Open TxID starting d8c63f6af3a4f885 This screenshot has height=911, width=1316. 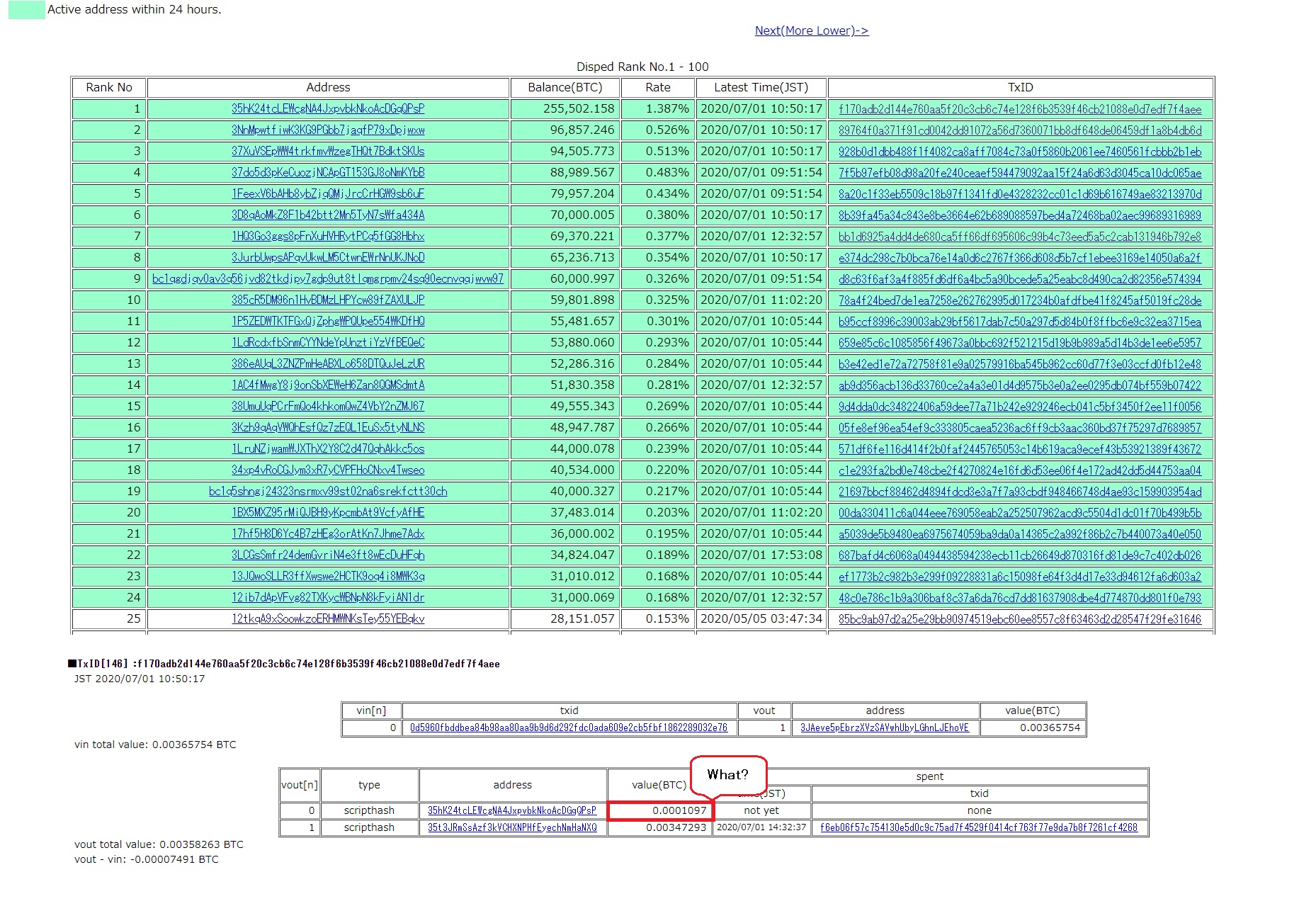click(x=1020, y=278)
